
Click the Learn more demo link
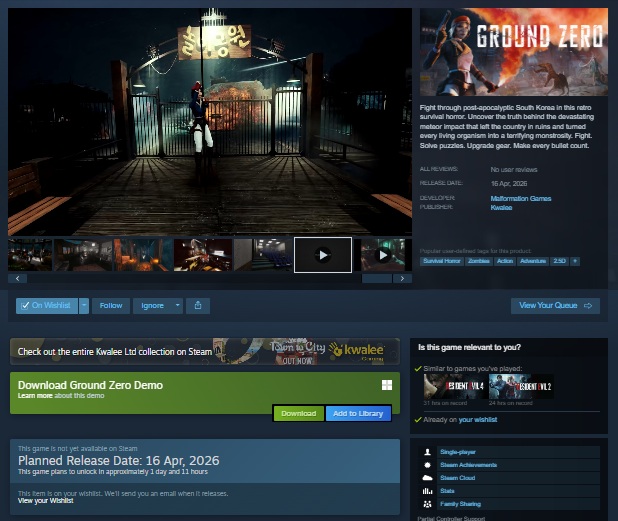(35, 396)
